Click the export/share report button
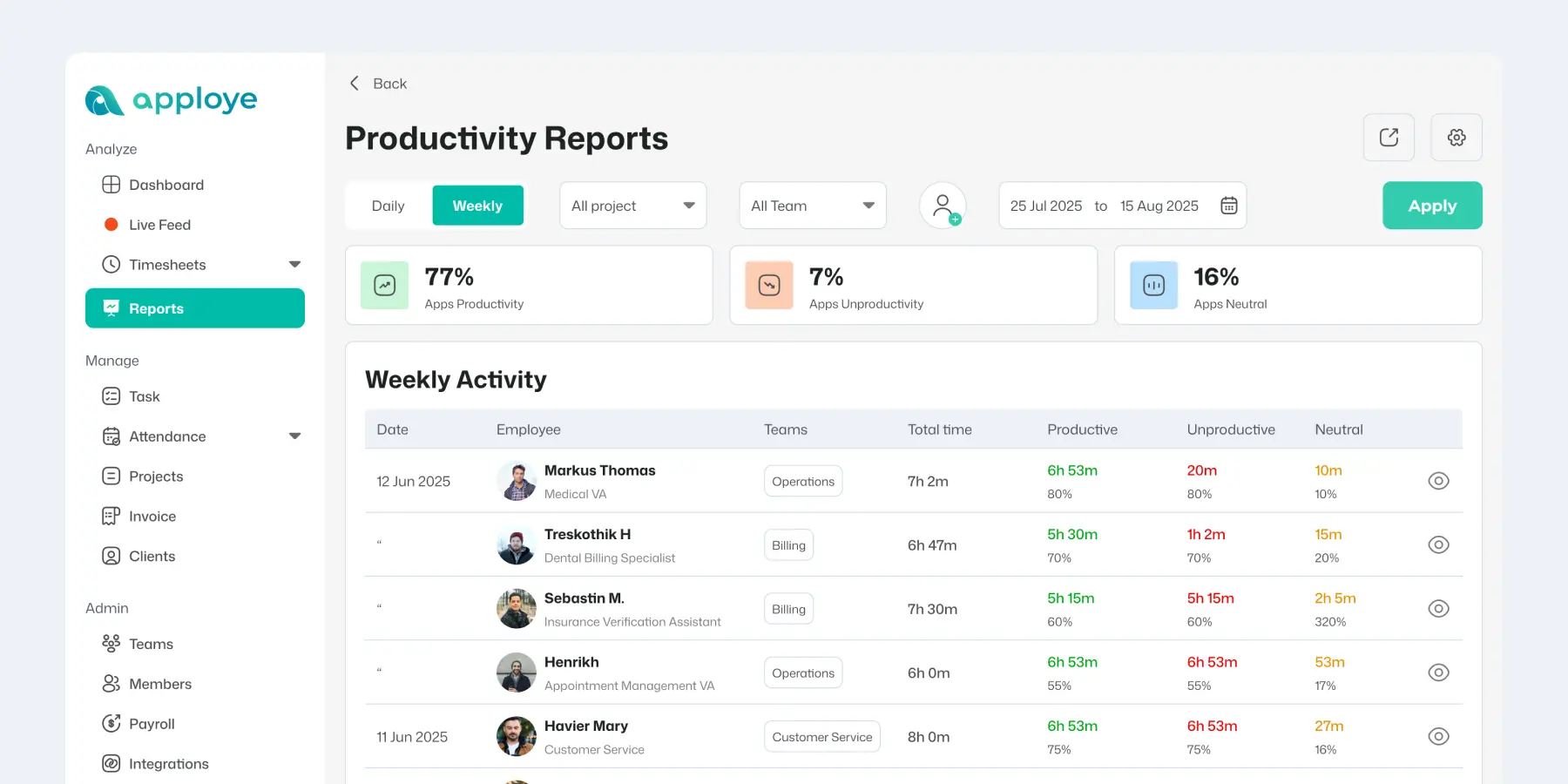The image size is (1568, 784). [x=1389, y=138]
